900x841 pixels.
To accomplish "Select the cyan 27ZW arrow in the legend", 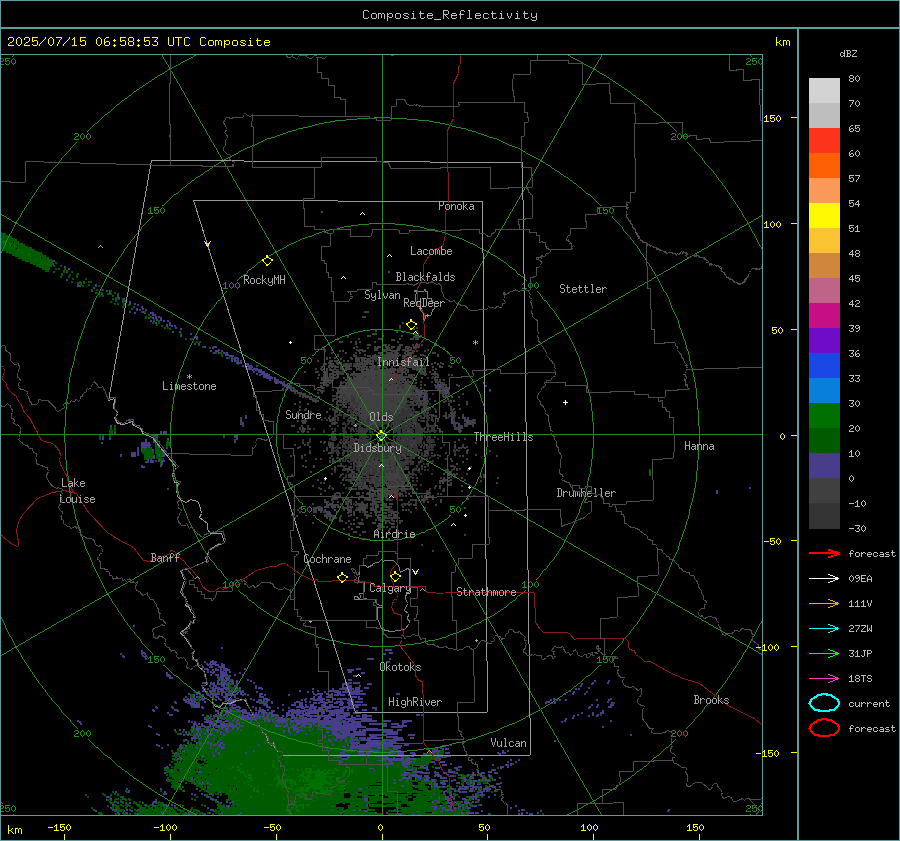I will point(824,629).
